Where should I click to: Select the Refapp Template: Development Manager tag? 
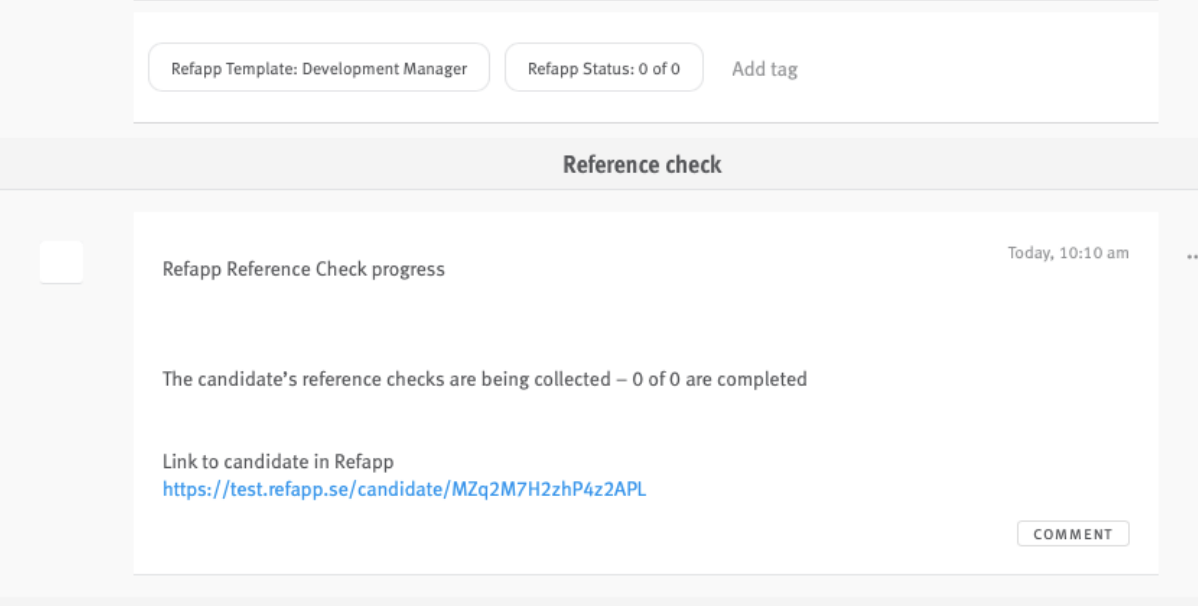pyautogui.click(x=319, y=68)
